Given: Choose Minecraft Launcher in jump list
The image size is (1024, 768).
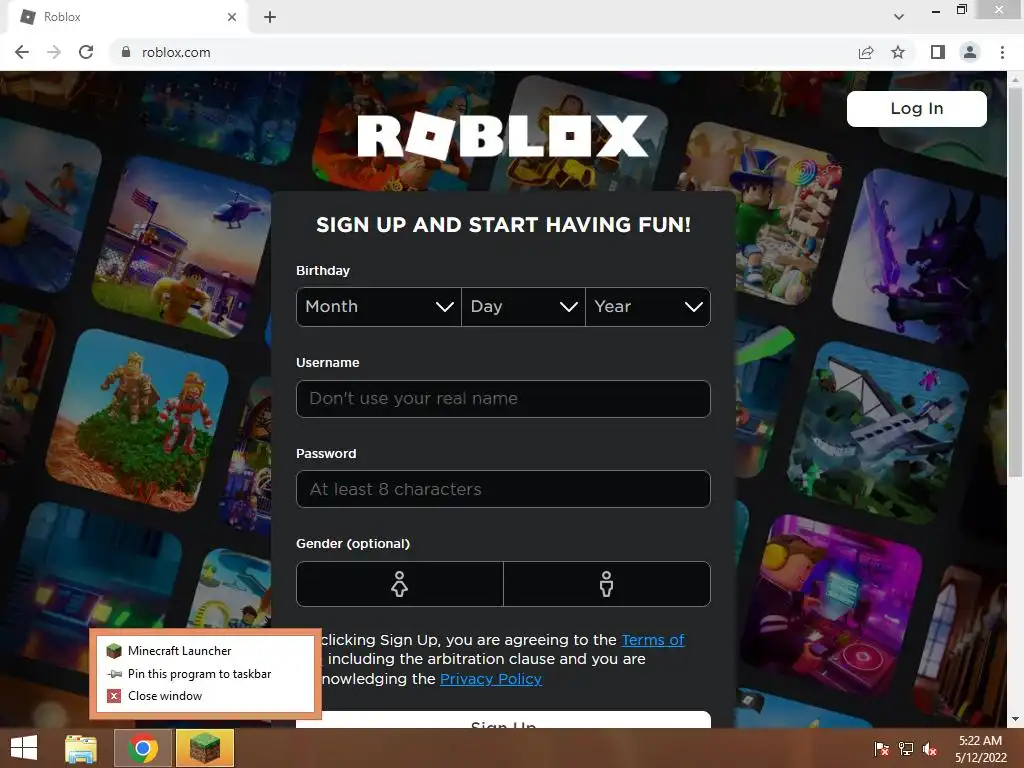Looking at the screenshot, I should coord(205,651).
